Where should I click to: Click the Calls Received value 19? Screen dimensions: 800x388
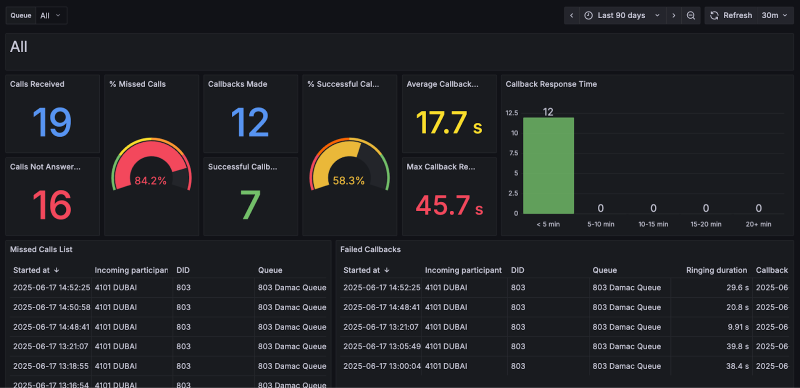(52, 123)
